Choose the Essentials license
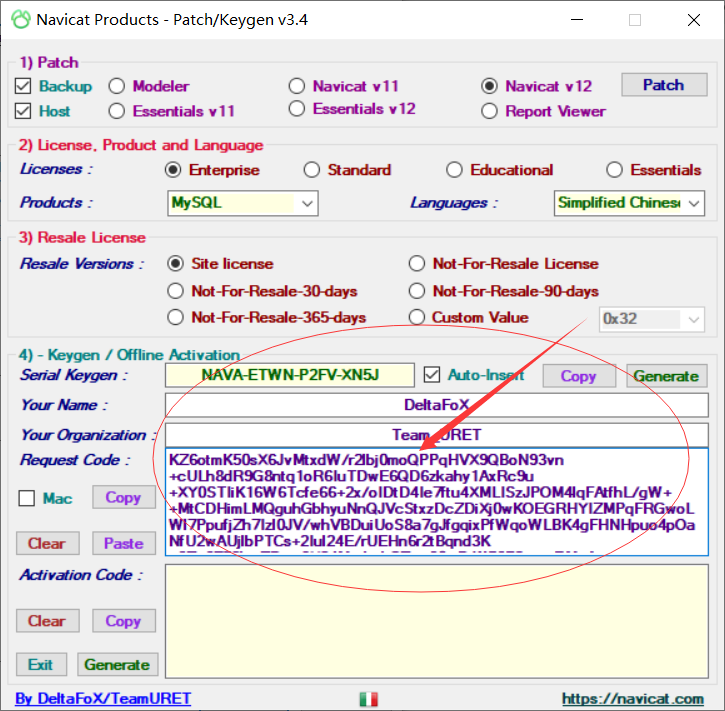The width and height of the screenshot is (725, 711). click(x=614, y=170)
